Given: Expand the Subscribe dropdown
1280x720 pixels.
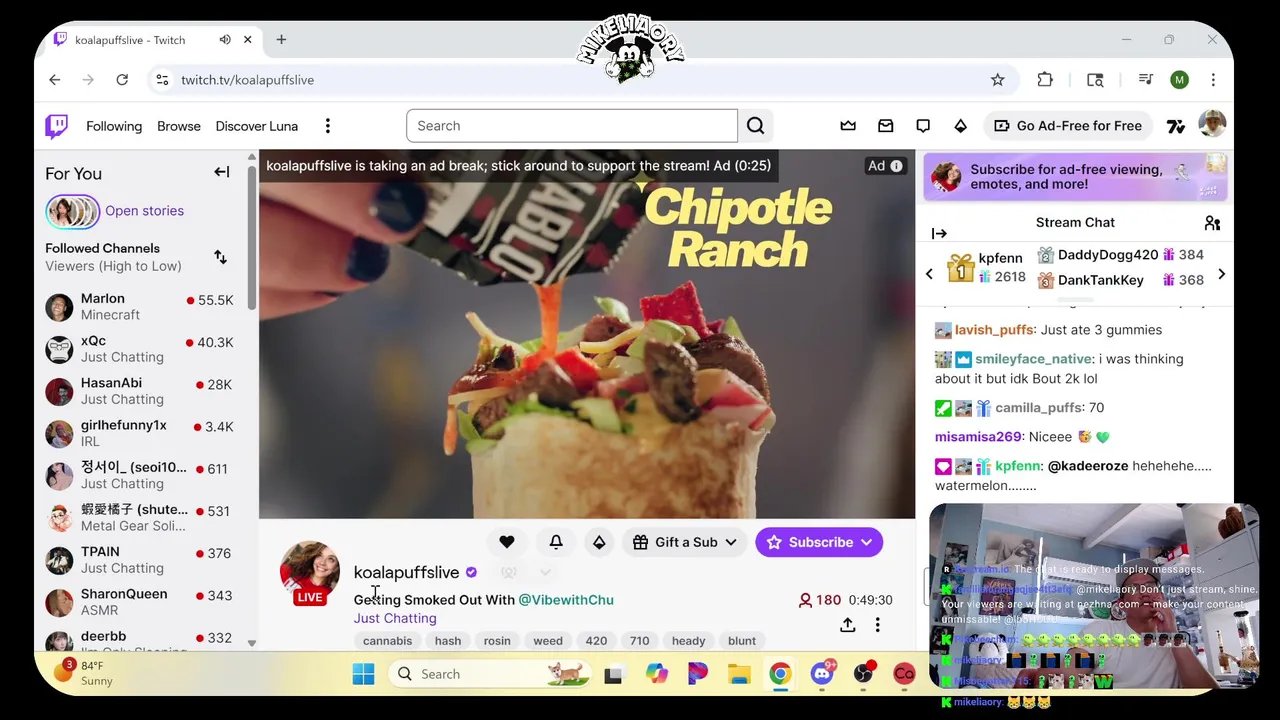Looking at the screenshot, I should pos(866,542).
